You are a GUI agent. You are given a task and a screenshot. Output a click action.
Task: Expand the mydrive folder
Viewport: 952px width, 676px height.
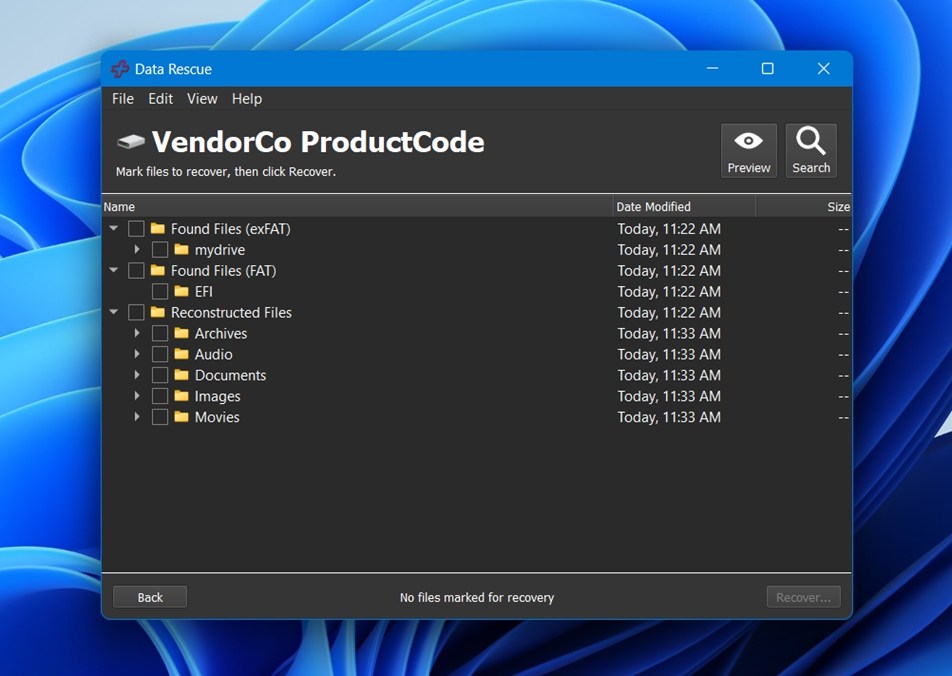pyautogui.click(x=137, y=249)
